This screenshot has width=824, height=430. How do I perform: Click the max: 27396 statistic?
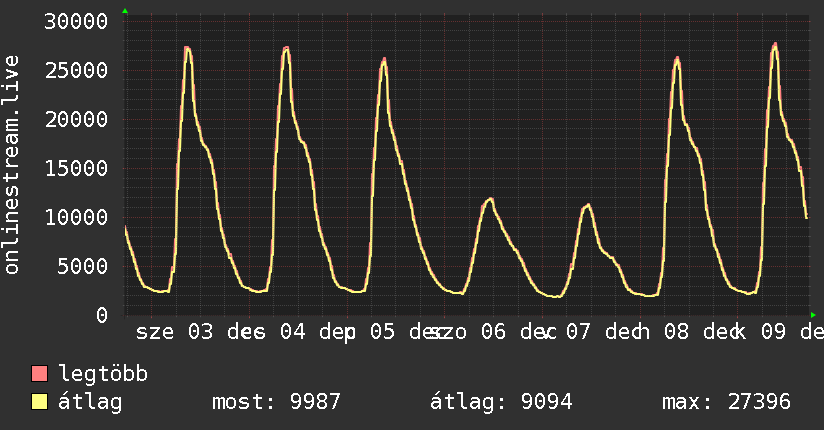(x=726, y=402)
